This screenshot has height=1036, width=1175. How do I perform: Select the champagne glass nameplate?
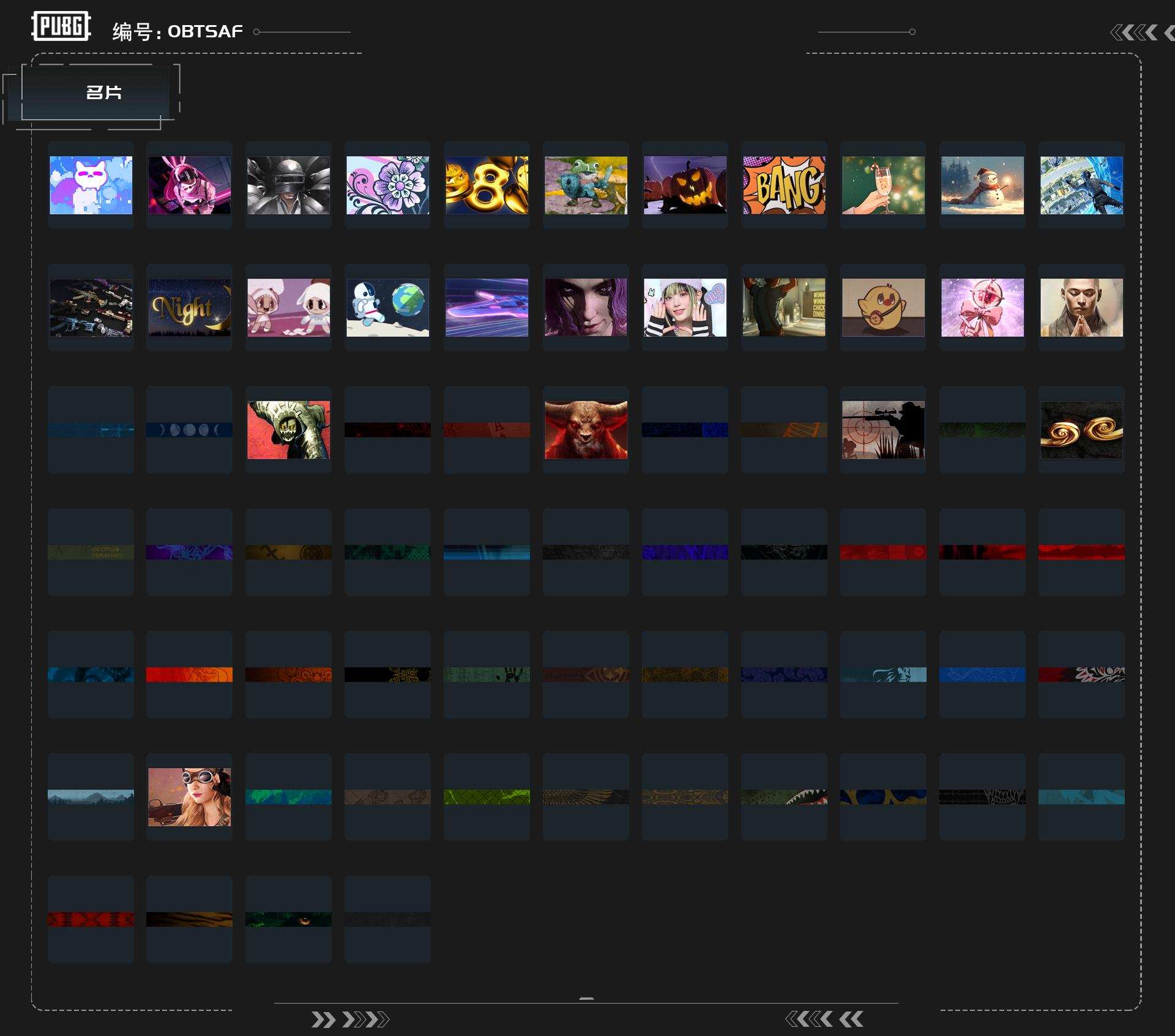[x=884, y=185]
